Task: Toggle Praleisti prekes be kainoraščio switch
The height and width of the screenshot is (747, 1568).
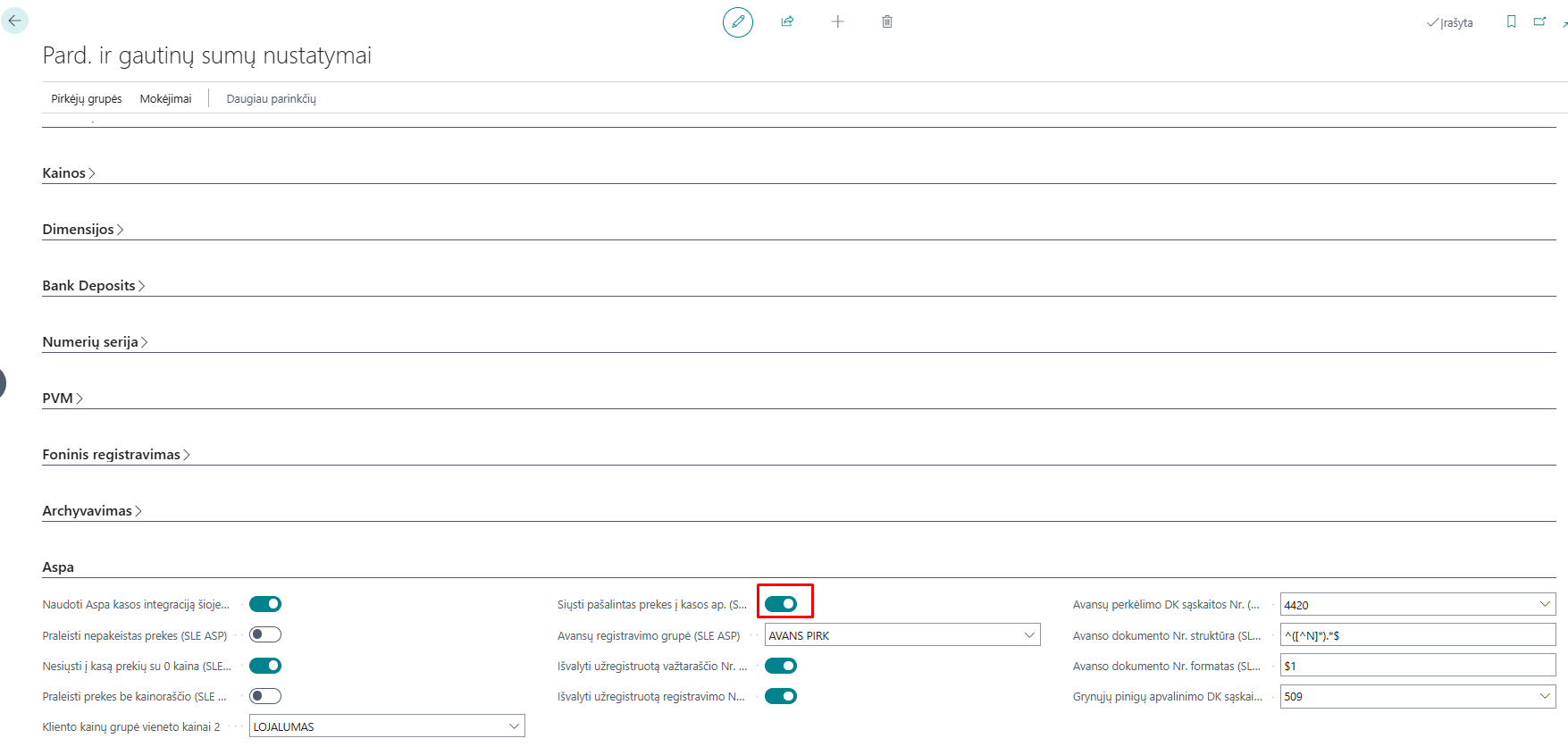Action: pos(265,696)
